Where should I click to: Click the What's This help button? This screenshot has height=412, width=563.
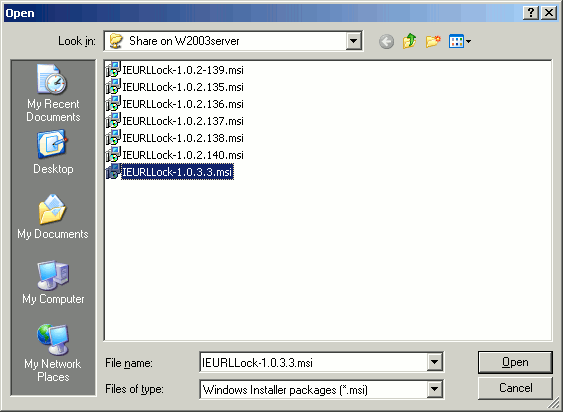[x=530, y=13]
